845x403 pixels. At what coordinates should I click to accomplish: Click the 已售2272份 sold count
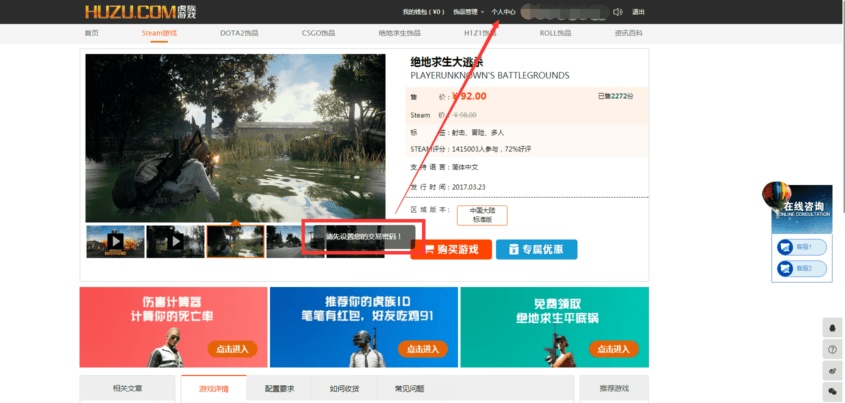point(615,96)
